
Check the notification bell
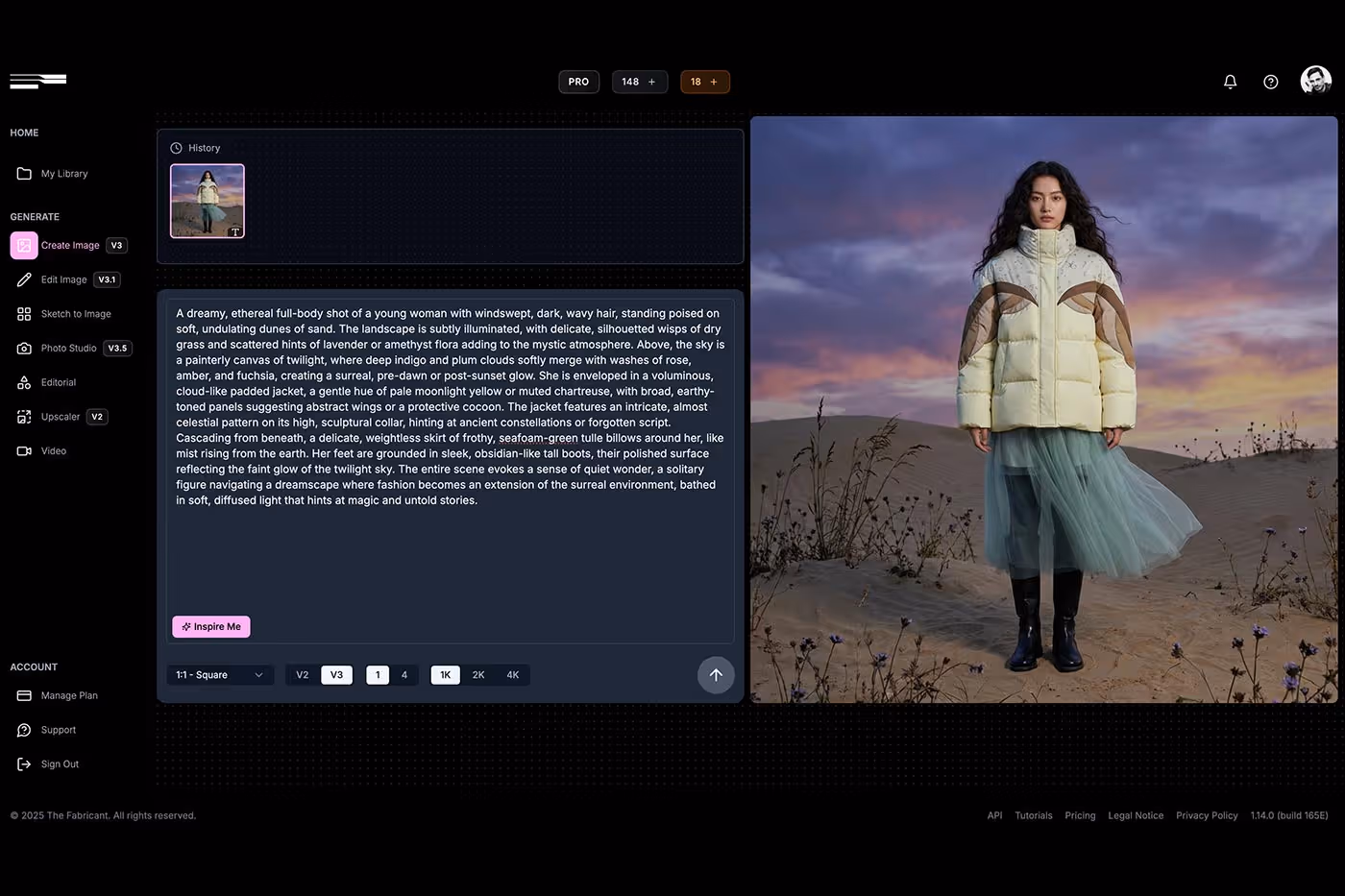point(1230,82)
